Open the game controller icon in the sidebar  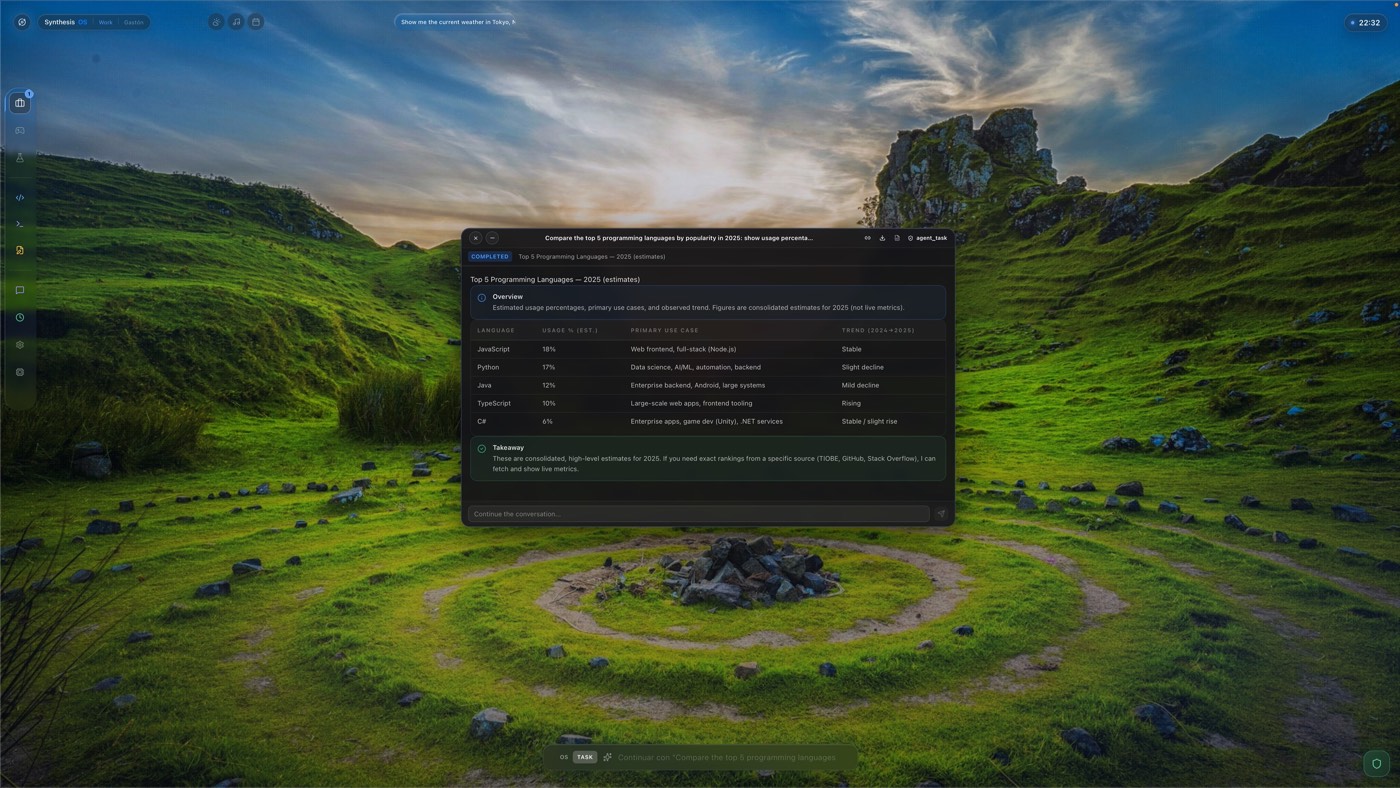tap(20, 130)
